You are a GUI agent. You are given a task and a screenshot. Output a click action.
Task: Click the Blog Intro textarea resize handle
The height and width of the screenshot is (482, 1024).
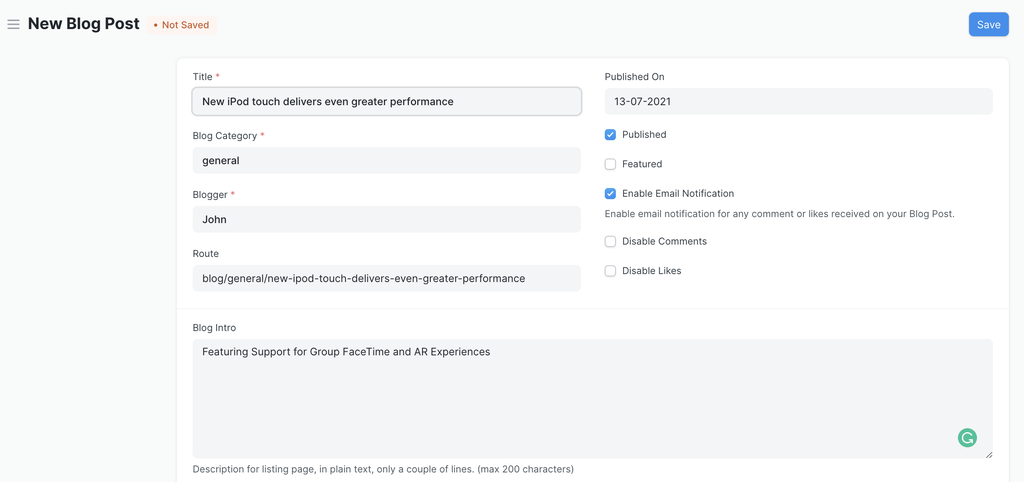tap(988, 454)
